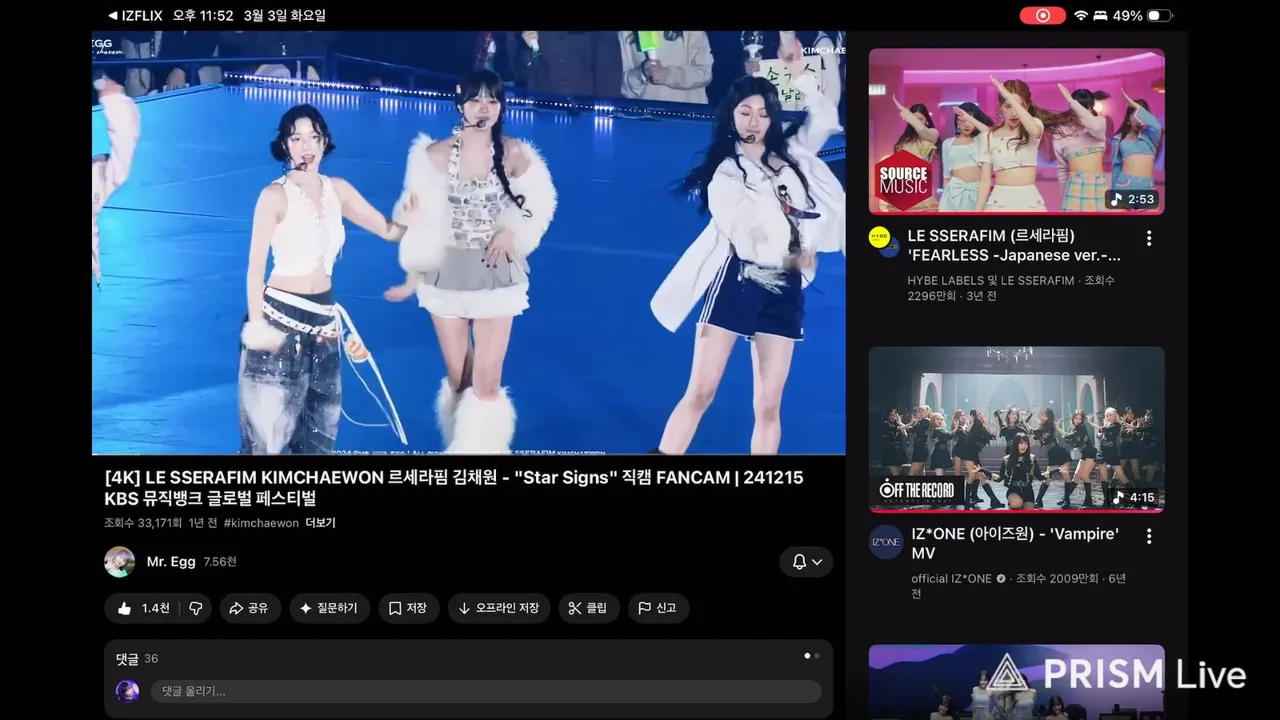Open the #kimchaewon hashtag
This screenshot has width=1280, height=720.
[x=261, y=523]
